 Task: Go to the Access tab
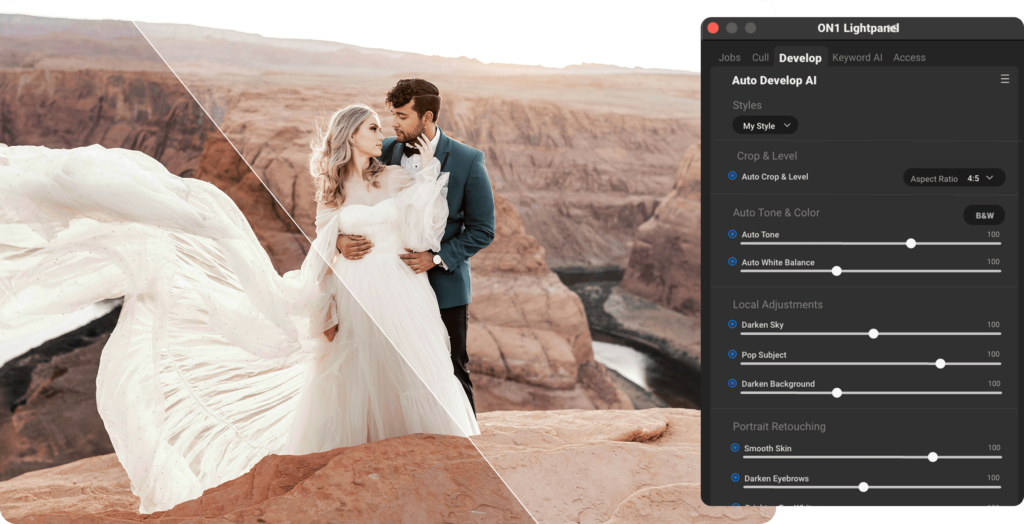[909, 58]
